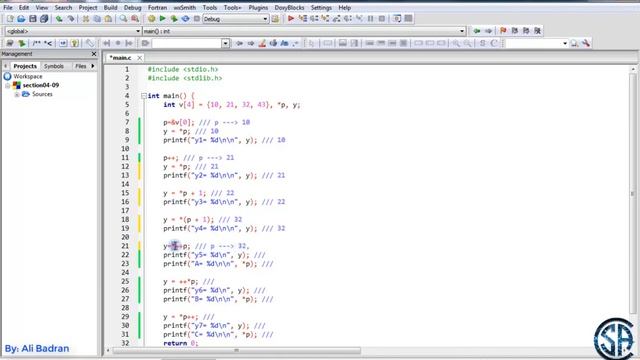Click the horizontal scrollbar thumb
Image resolution: width=640 pixels, height=360 pixels.
click(236, 350)
